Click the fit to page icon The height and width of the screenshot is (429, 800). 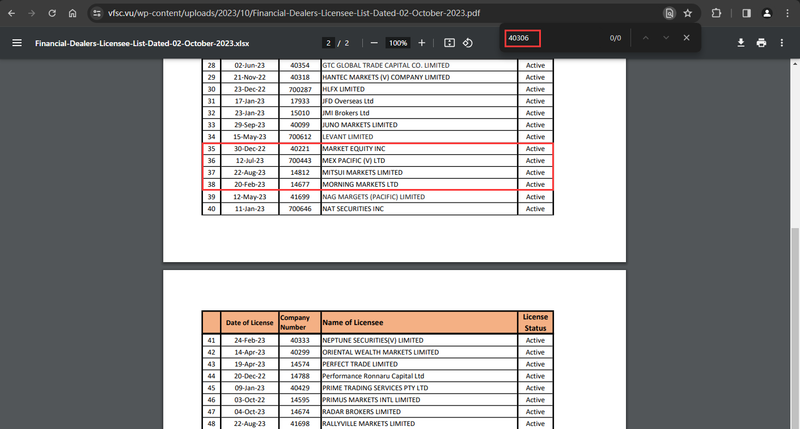click(449, 43)
